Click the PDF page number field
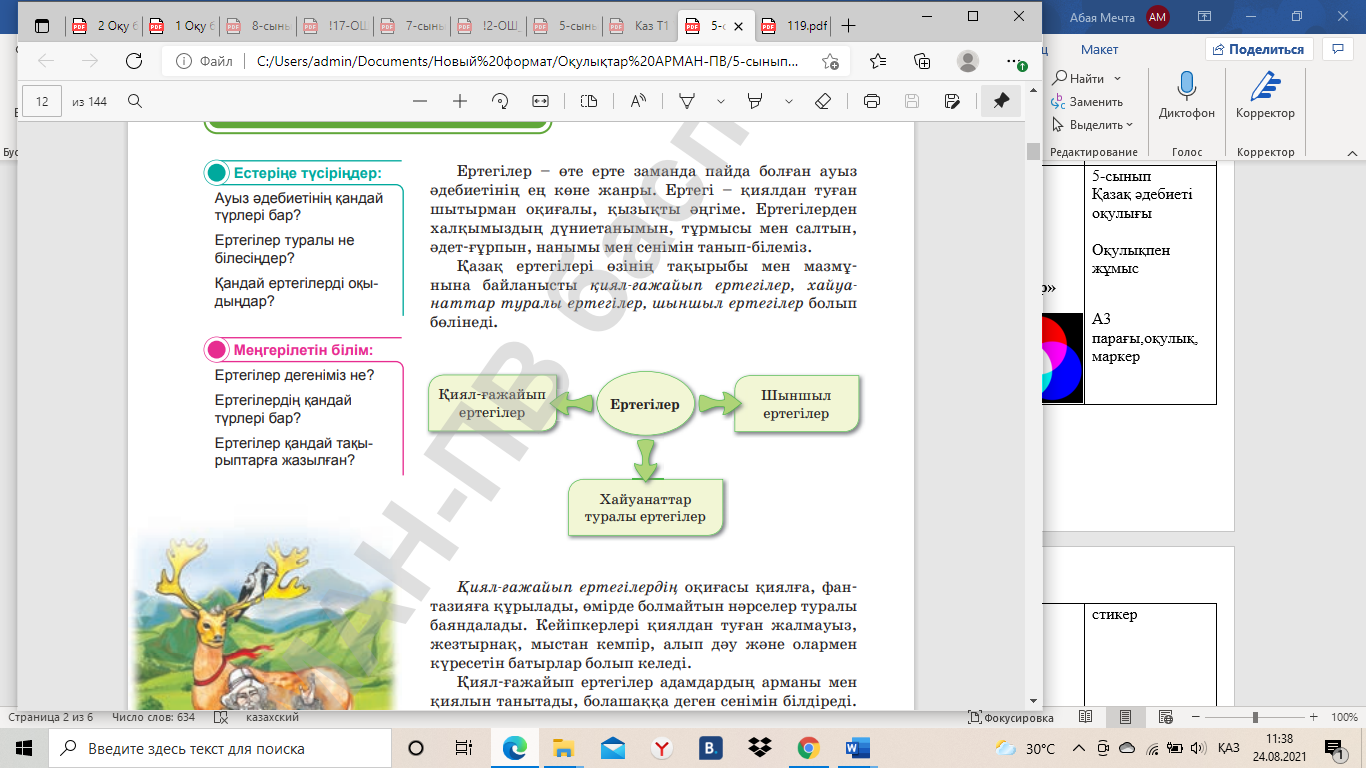 [42, 101]
